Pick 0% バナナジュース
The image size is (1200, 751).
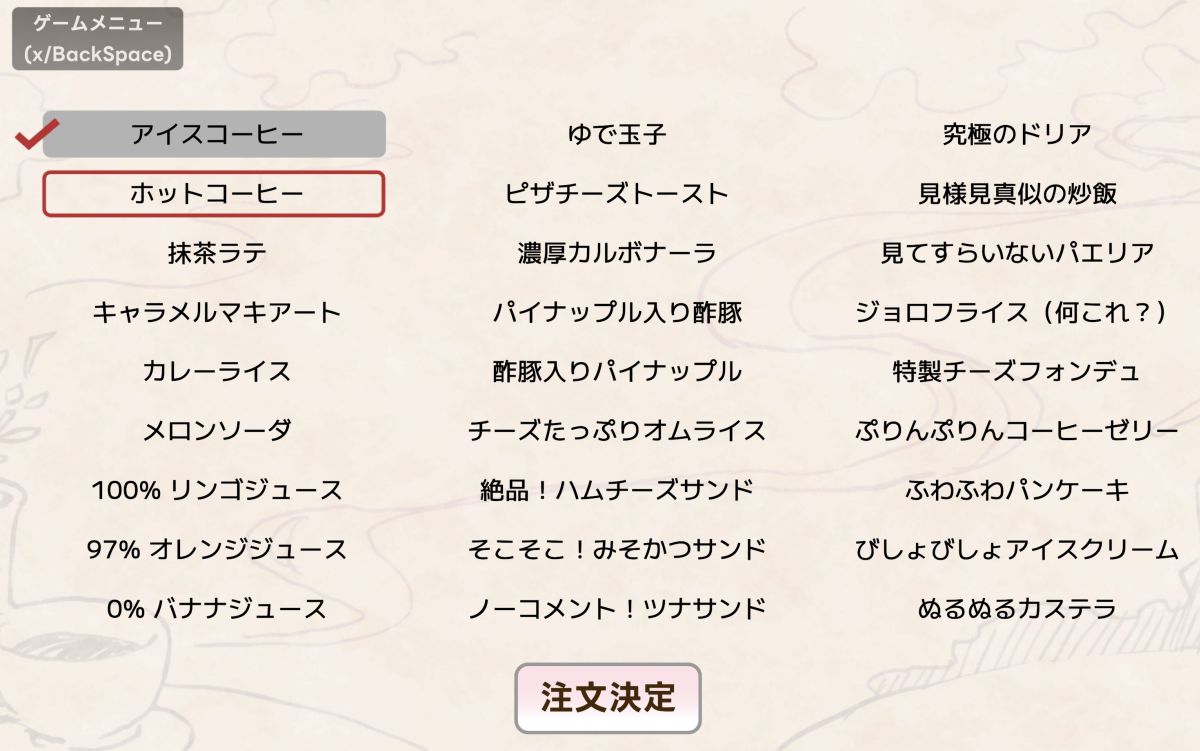point(217,608)
